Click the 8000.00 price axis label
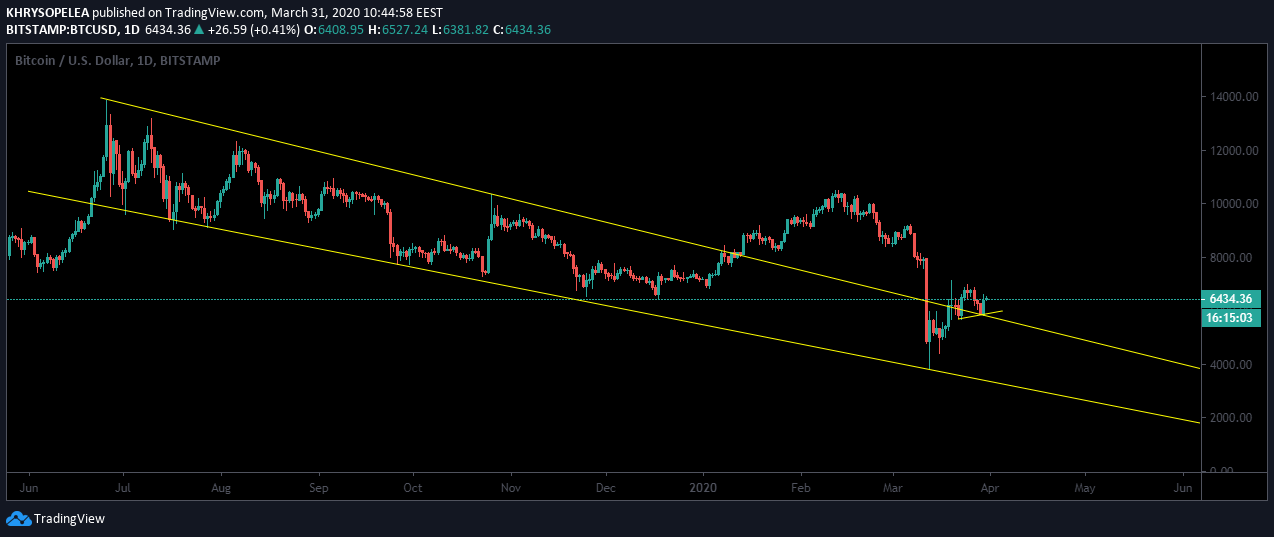The image size is (1274, 537). pos(1233,258)
